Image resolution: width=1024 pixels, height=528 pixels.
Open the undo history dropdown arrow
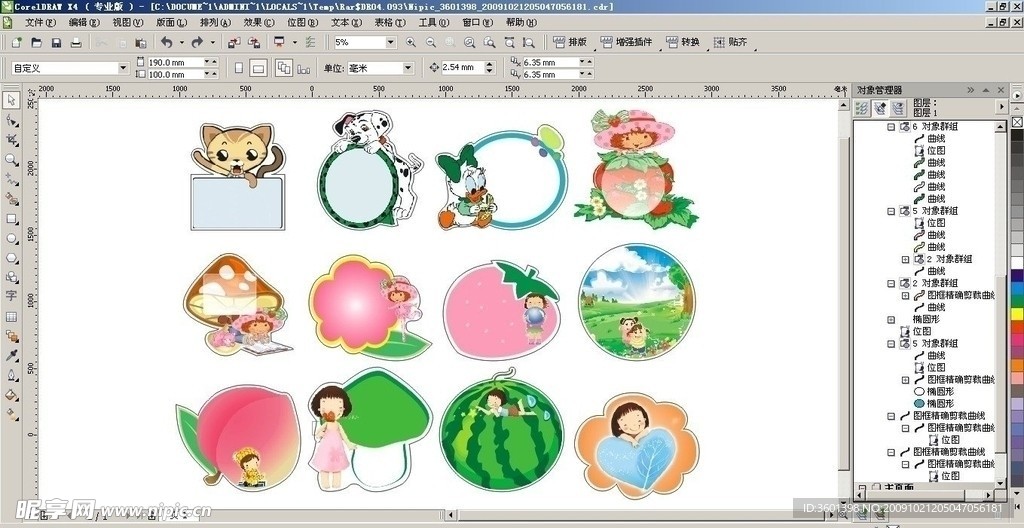(182, 42)
